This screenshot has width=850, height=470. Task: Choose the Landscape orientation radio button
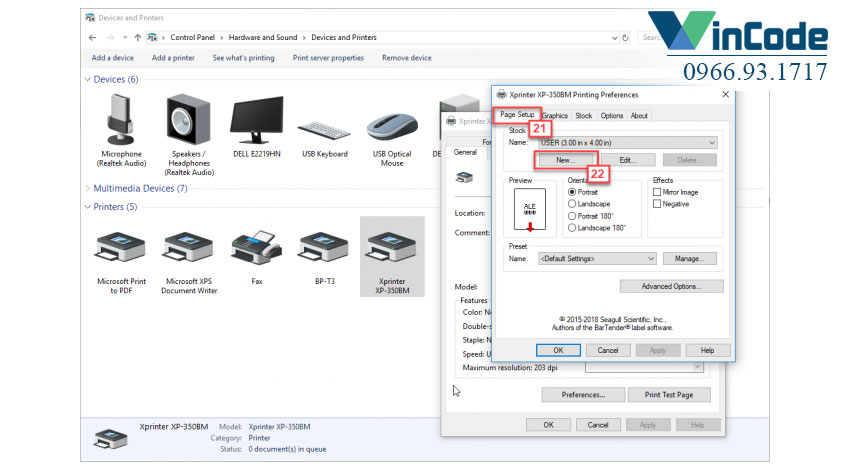[572, 203]
